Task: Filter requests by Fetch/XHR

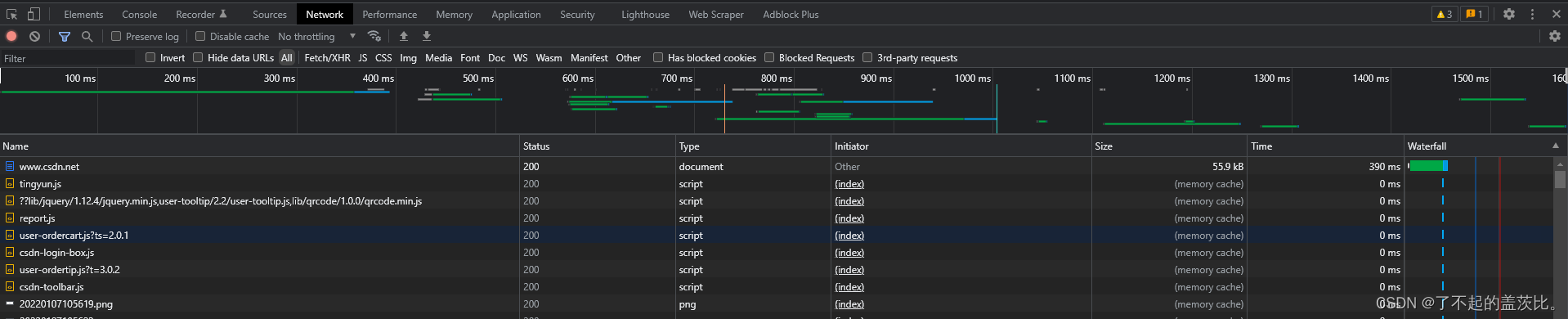Action: 327,57
